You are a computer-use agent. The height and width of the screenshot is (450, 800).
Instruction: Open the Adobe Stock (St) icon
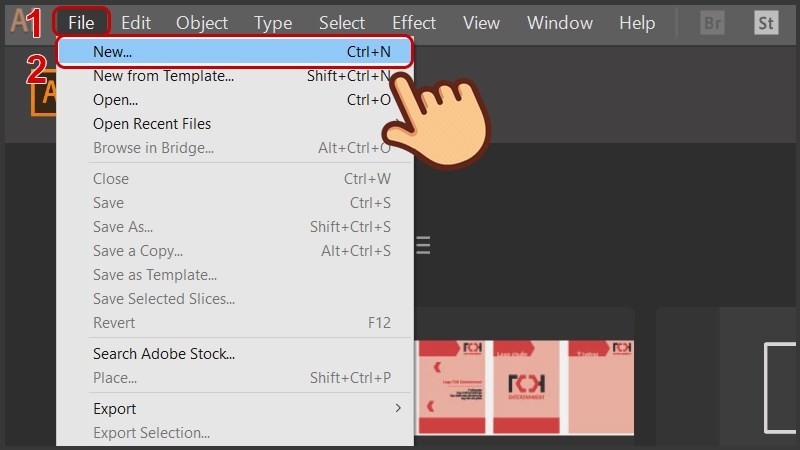pos(766,22)
